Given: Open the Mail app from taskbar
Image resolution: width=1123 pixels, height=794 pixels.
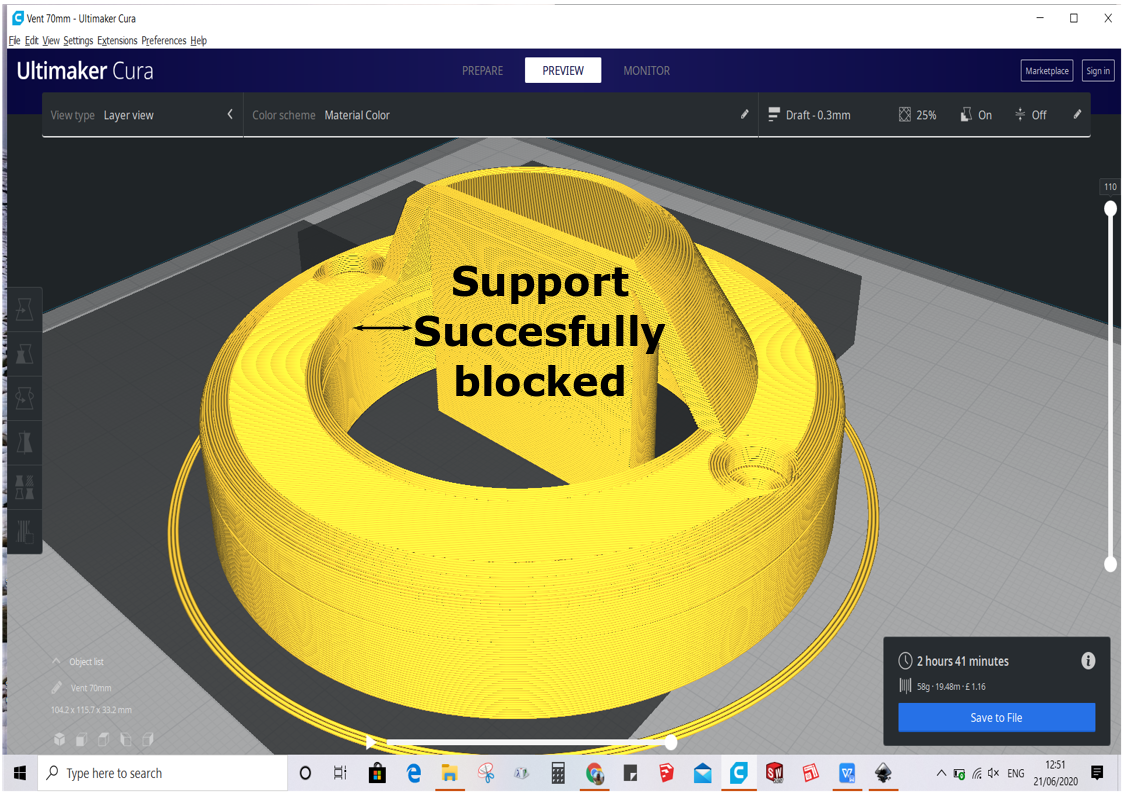Looking at the screenshot, I should pyautogui.click(x=703, y=773).
